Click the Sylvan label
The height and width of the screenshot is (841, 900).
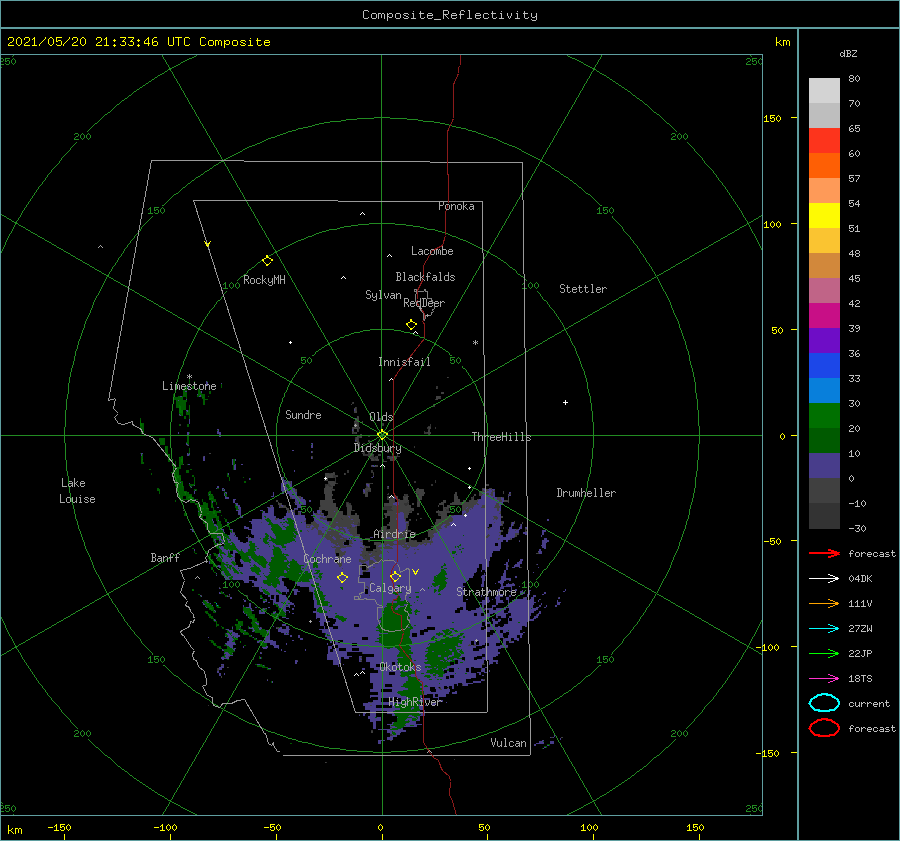click(x=383, y=295)
